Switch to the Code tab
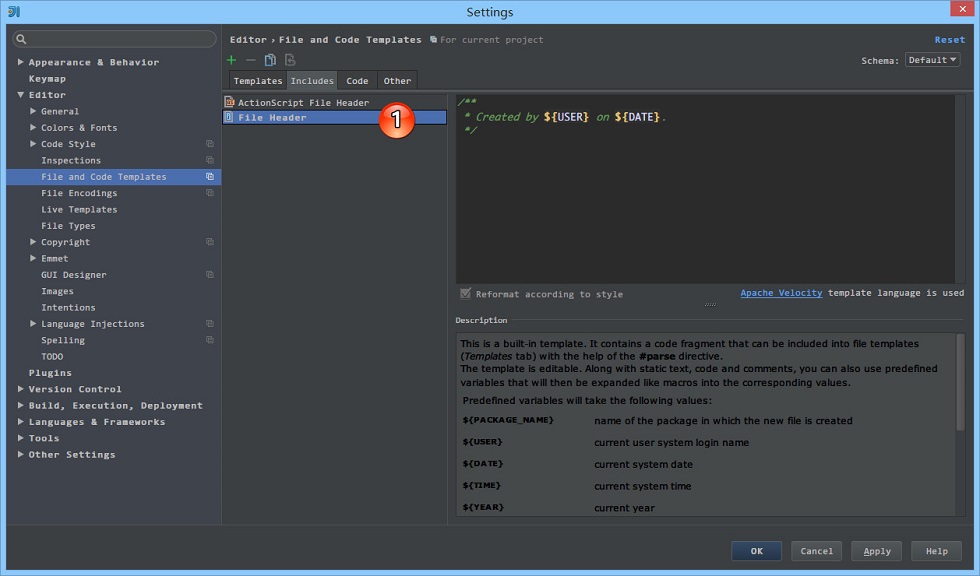 point(357,81)
